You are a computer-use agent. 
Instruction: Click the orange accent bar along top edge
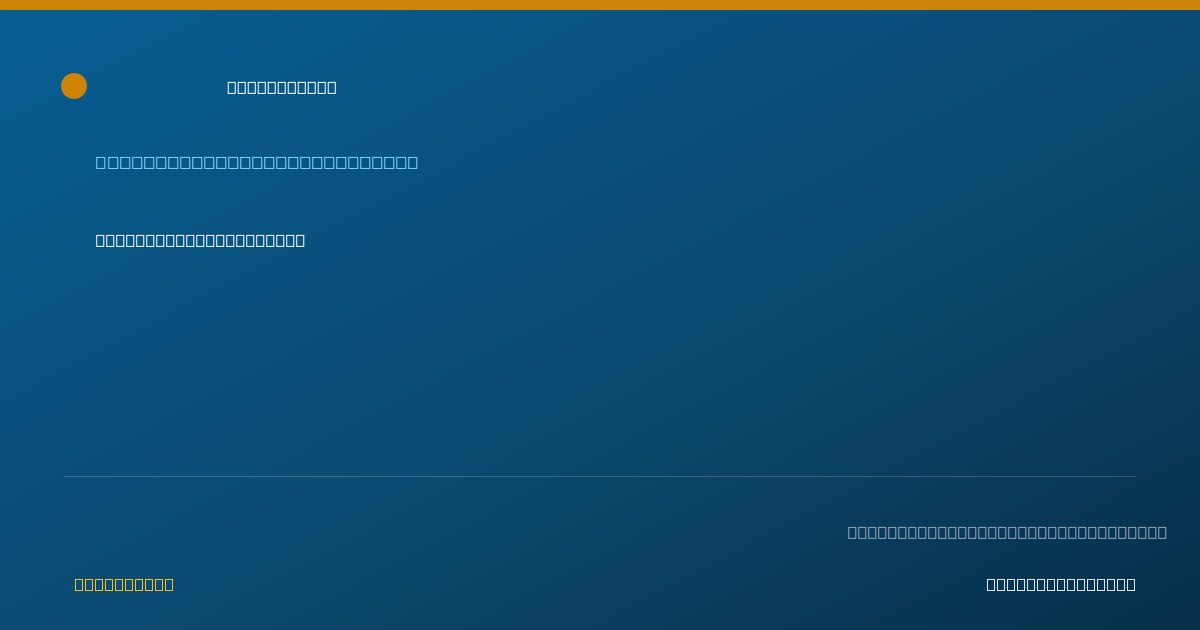click(x=600, y=5)
